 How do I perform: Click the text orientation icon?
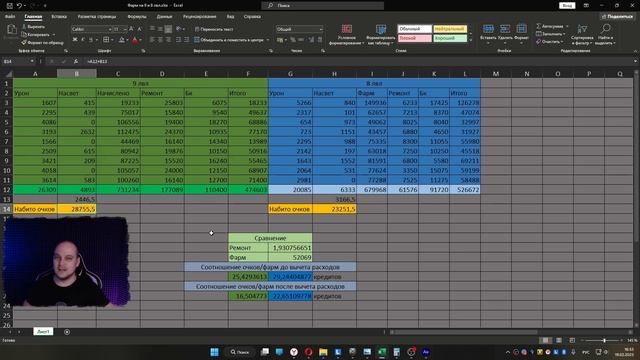(x=179, y=29)
